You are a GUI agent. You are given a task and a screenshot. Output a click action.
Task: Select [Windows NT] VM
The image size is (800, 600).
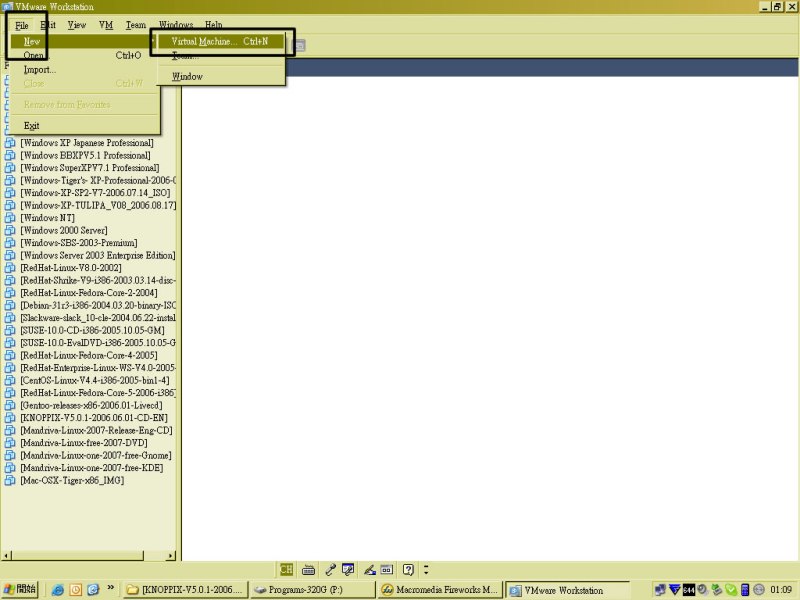tap(47, 218)
